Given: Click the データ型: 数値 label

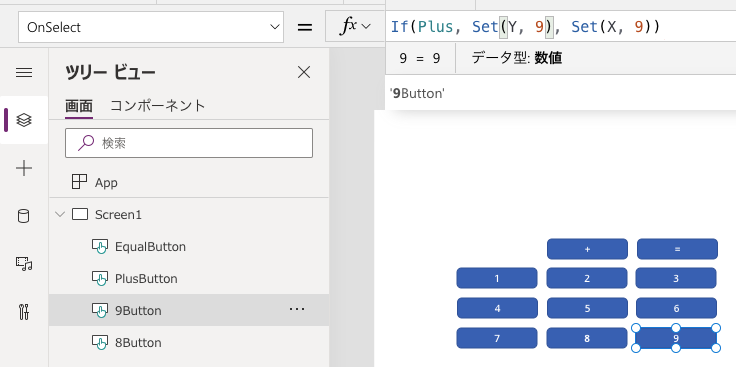Looking at the screenshot, I should pyautogui.click(x=517, y=58).
